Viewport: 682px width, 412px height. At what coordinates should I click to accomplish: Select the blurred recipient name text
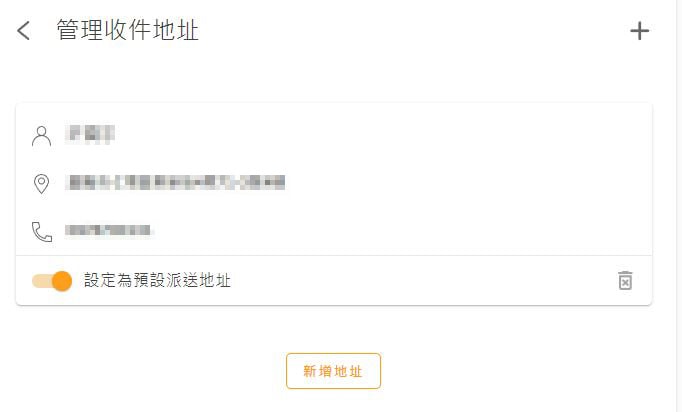point(90,133)
